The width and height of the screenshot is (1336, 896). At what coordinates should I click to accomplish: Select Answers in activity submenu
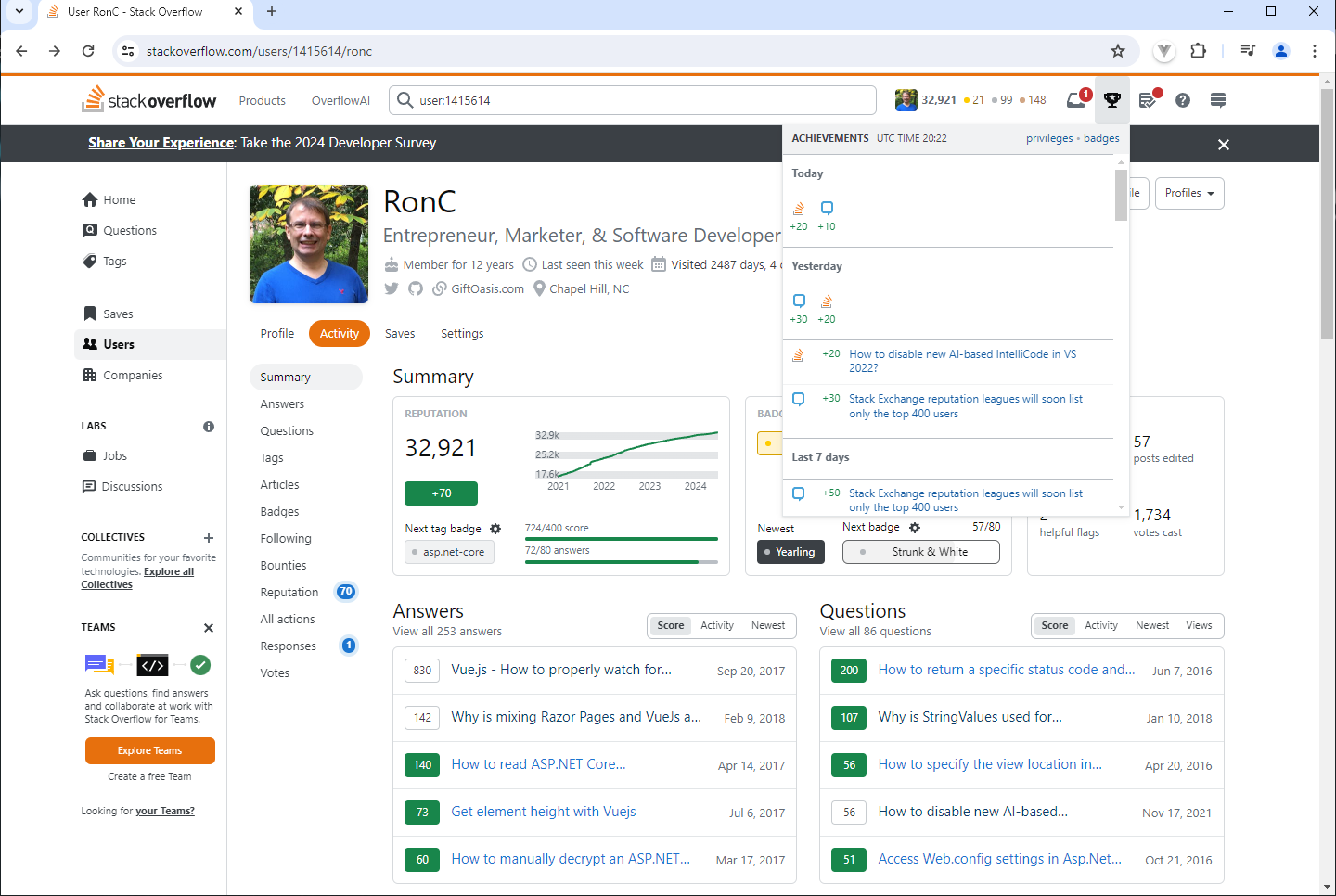point(282,403)
